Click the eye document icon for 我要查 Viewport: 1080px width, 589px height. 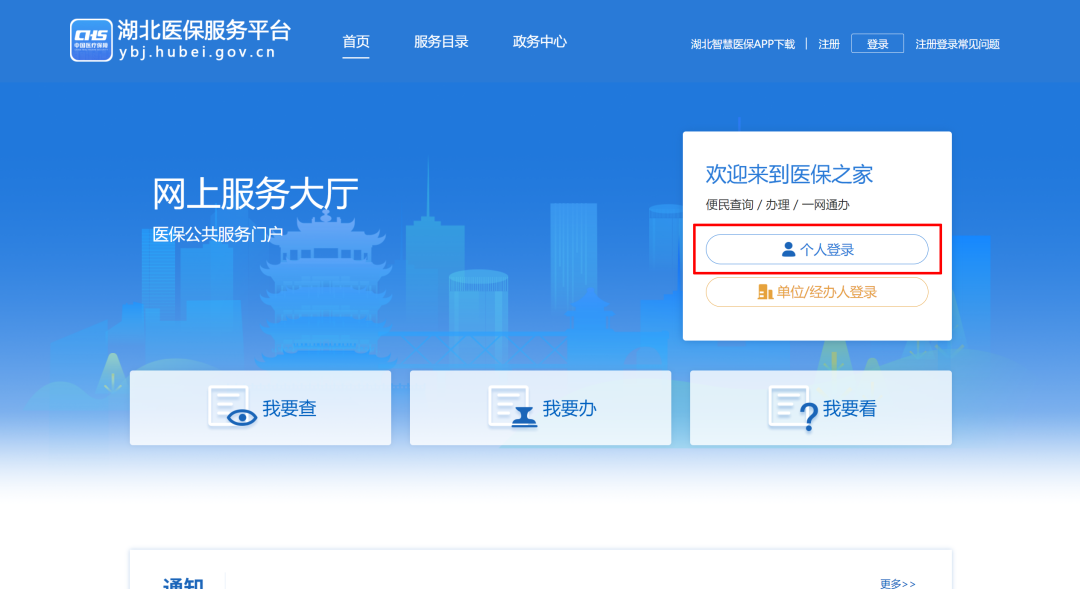pos(232,408)
